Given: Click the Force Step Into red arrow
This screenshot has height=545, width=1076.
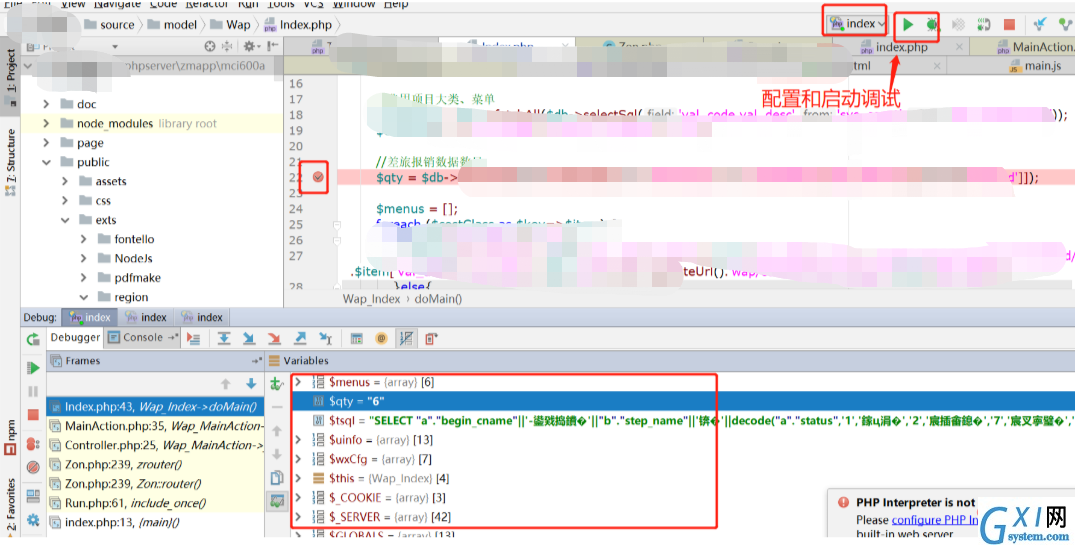Looking at the screenshot, I should [274, 338].
